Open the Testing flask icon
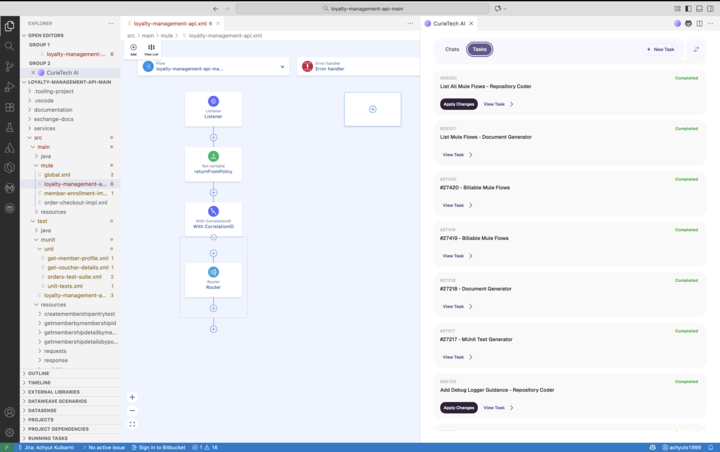The height and width of the screenshot is (452, 720). (x=10, y=128)
